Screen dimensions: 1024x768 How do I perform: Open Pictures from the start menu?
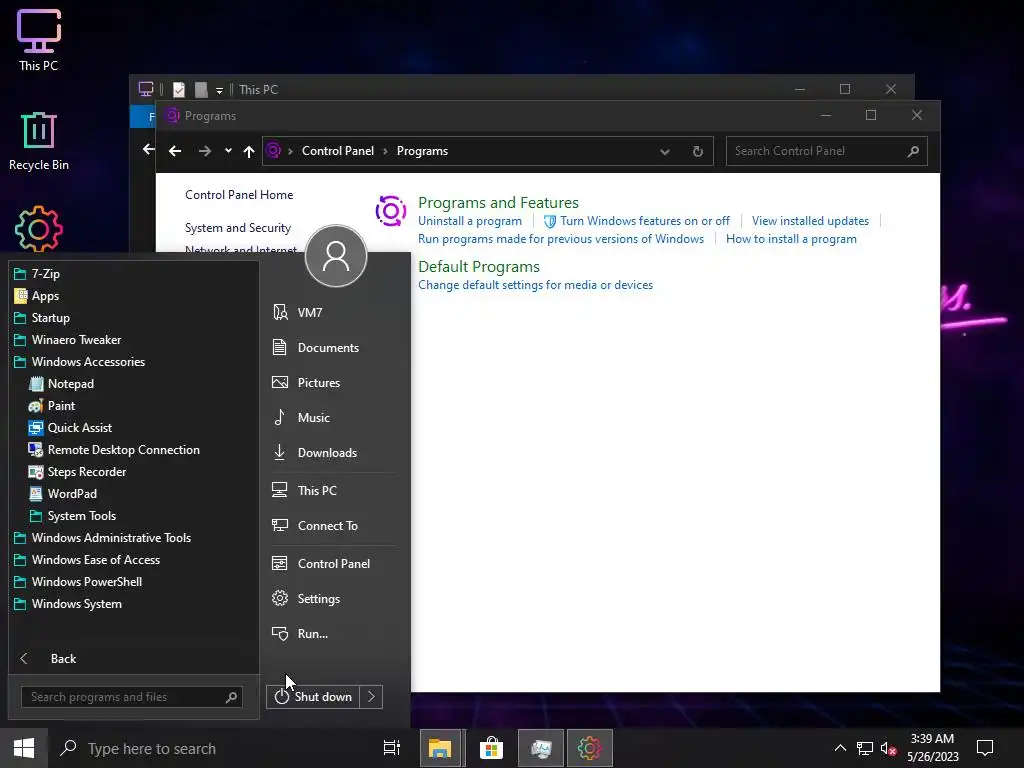coord(306,383)
